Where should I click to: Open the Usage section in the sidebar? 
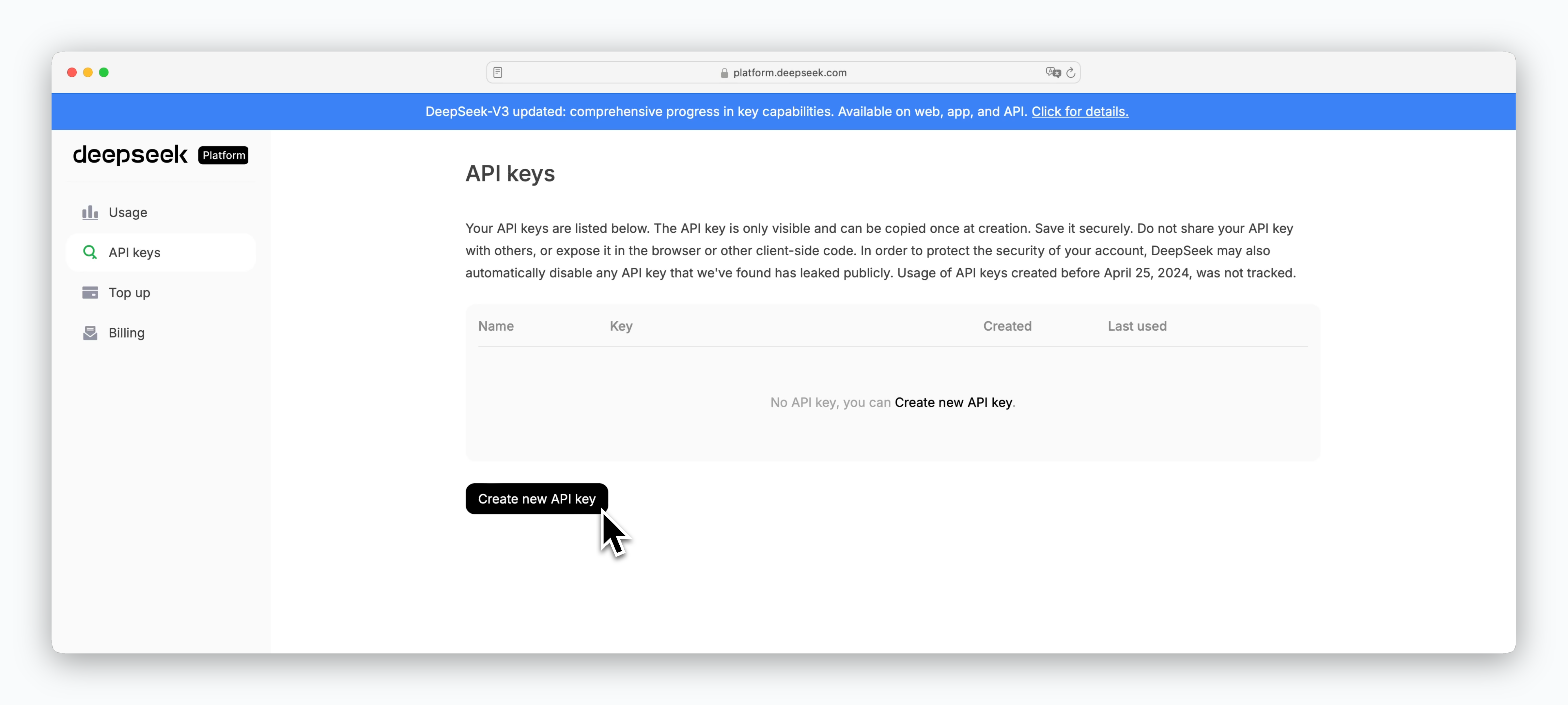[161, 212]
